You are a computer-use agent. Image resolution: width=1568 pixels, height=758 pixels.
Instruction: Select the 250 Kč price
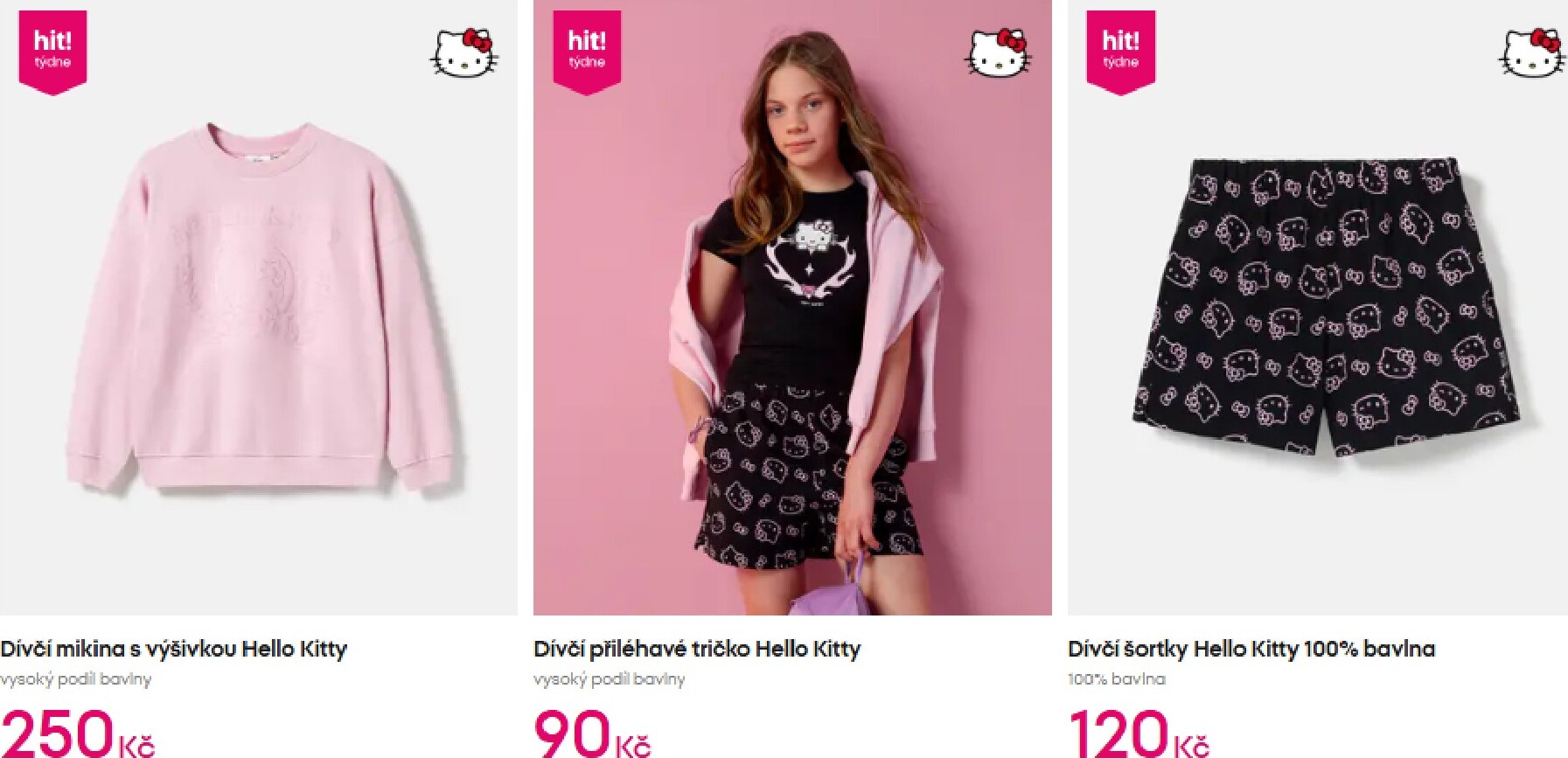point(78,733)
